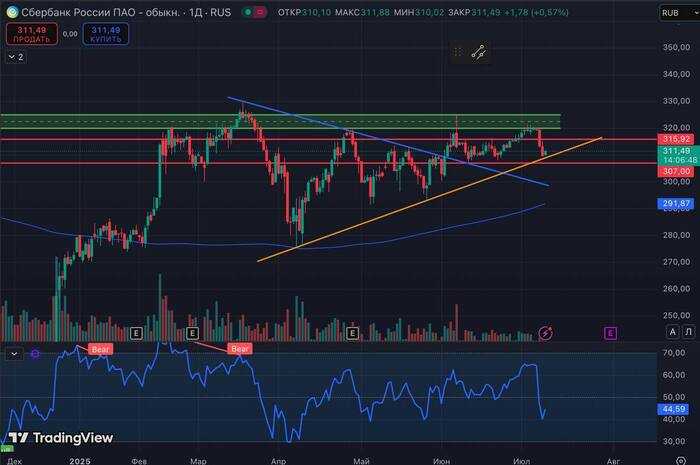
Task: Click the lightning news event icon
Action: 546,332
